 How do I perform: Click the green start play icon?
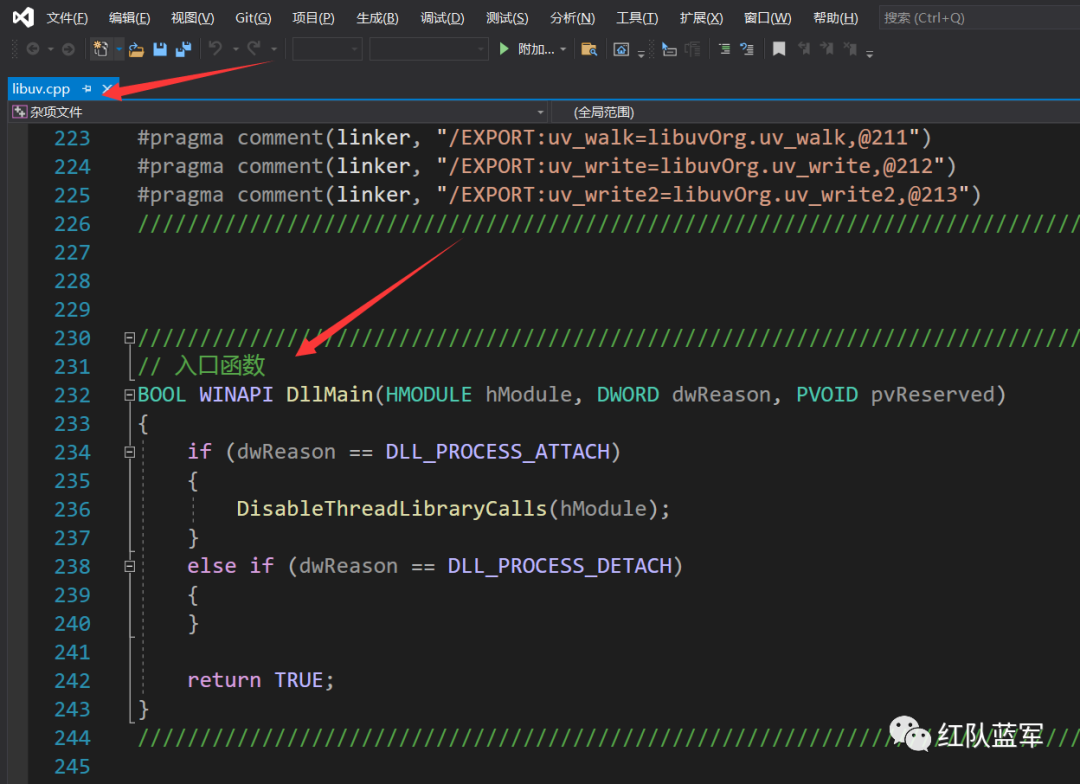click(504, 49)
